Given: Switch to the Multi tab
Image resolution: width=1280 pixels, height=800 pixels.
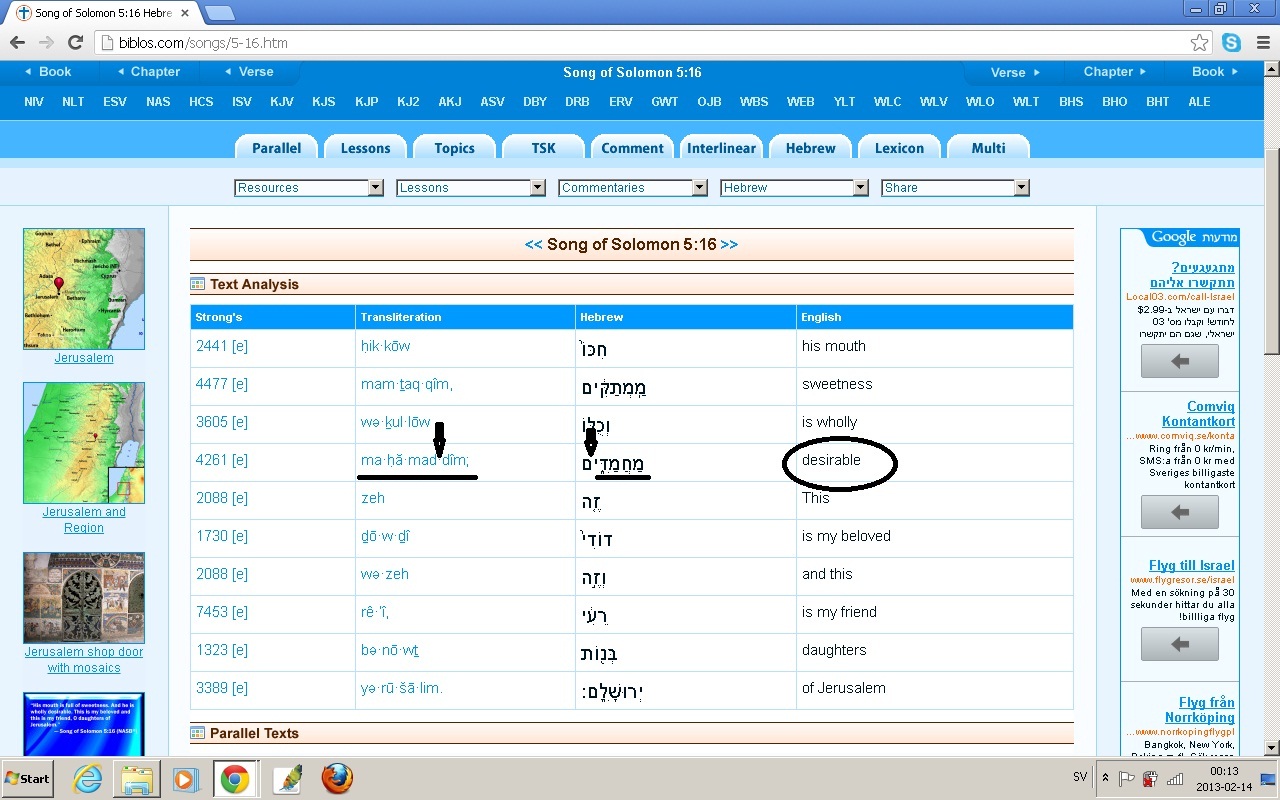Looking at the screenshot, I should click(988, 148).
